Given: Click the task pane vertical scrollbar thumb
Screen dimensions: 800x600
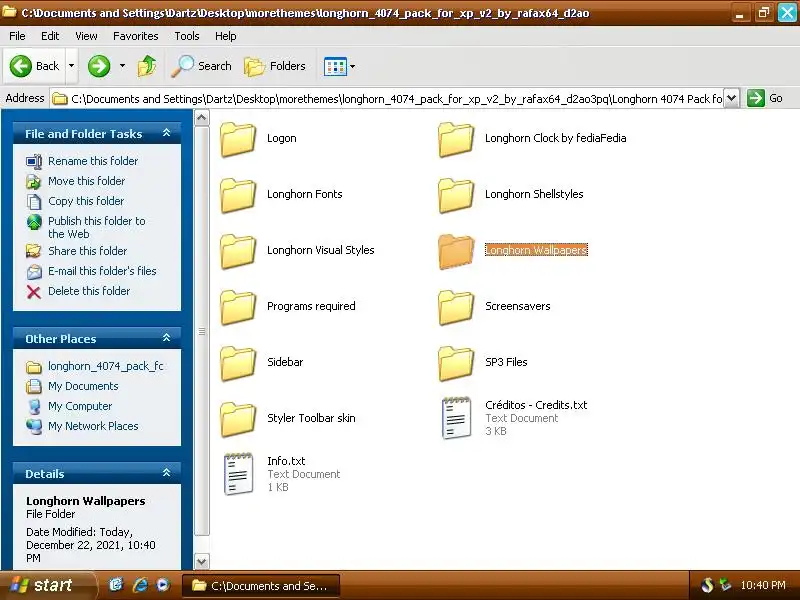Looking at the screenshot, I should [x=202, y=331].
